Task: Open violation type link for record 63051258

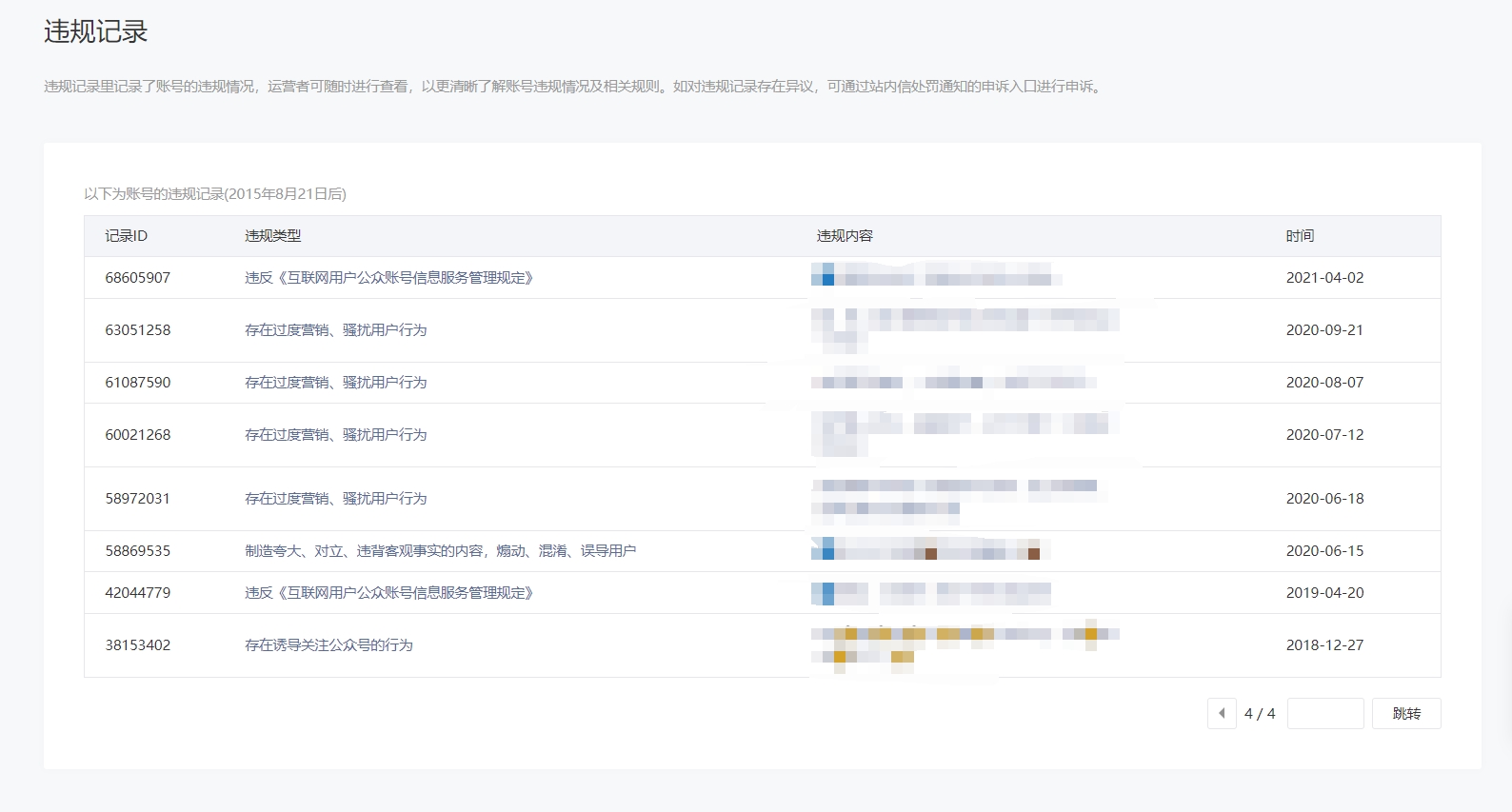Action: [x=336, y=330]
